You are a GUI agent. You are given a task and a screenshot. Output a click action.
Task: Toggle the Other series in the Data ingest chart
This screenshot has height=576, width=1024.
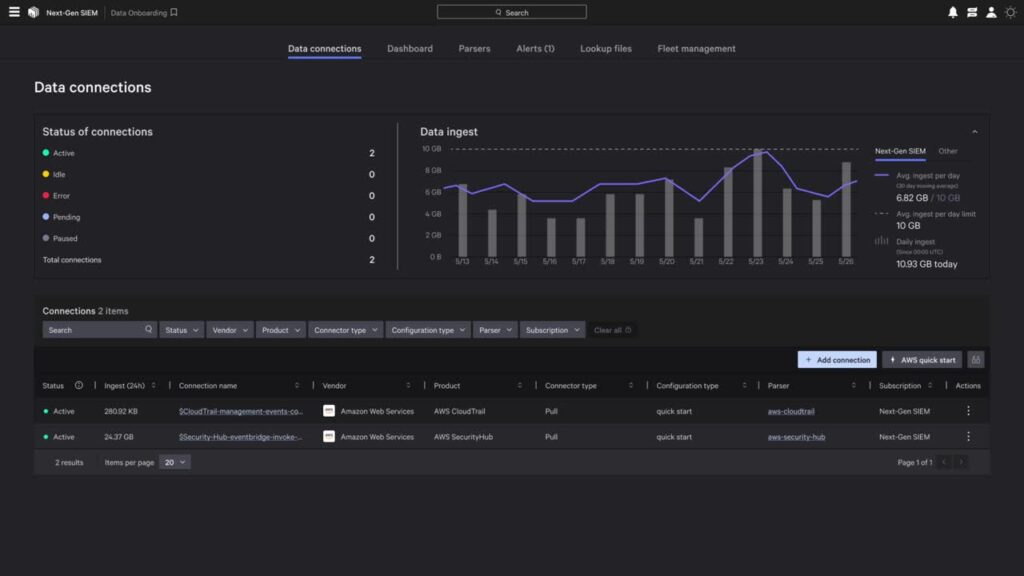948,151
